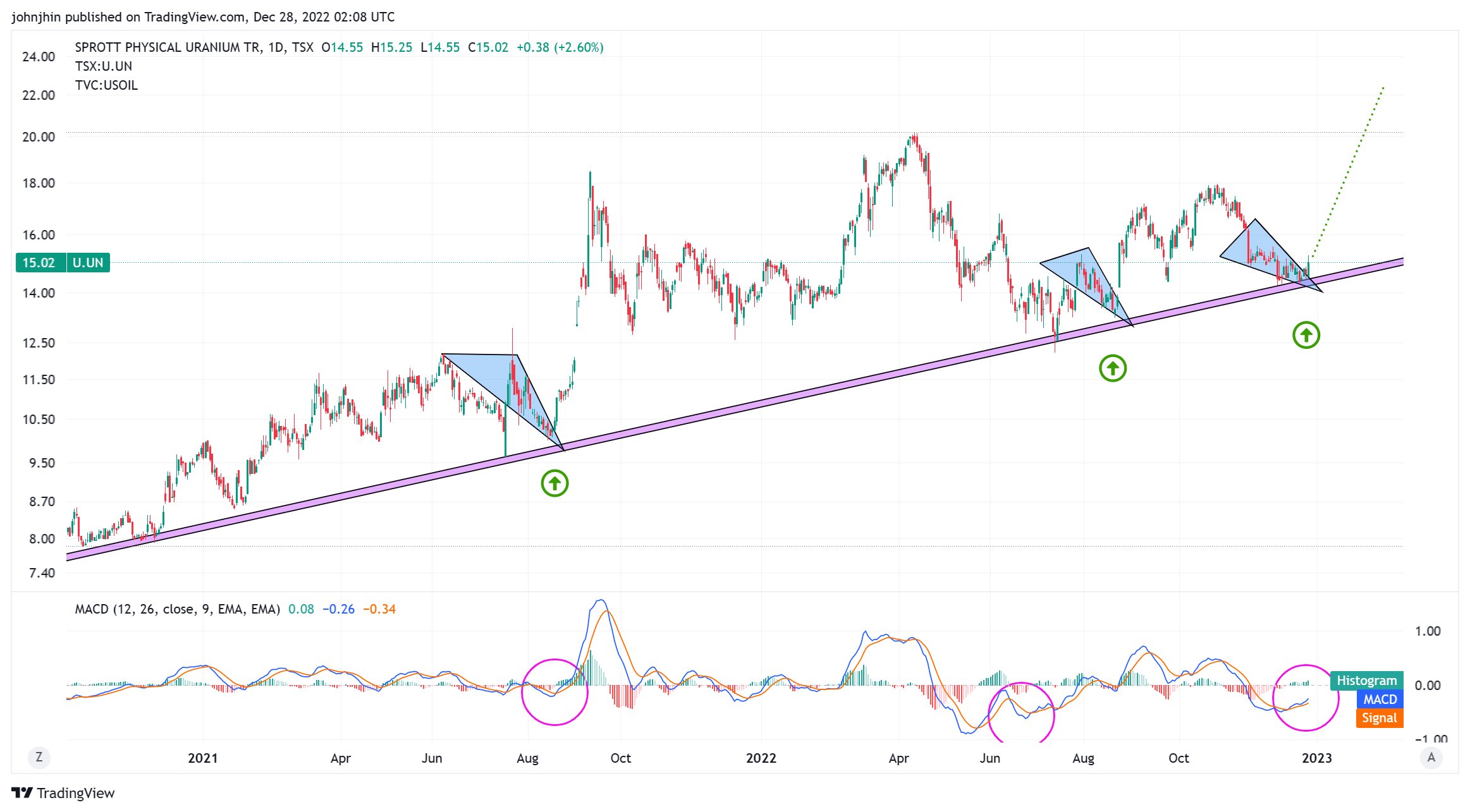
Task: Select the TVC:USOIL legend entry
Action: tap(106, 85)
